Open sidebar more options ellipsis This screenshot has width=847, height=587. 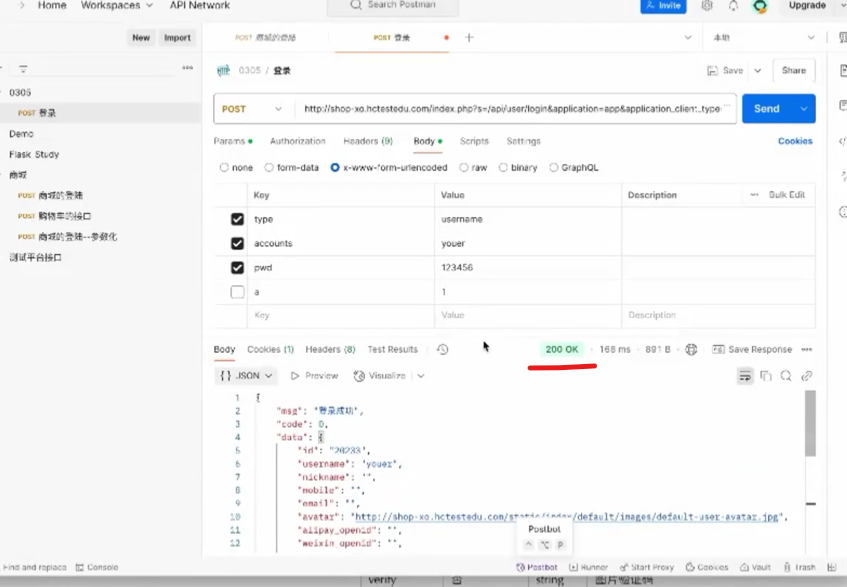click(x=187, y=68)
